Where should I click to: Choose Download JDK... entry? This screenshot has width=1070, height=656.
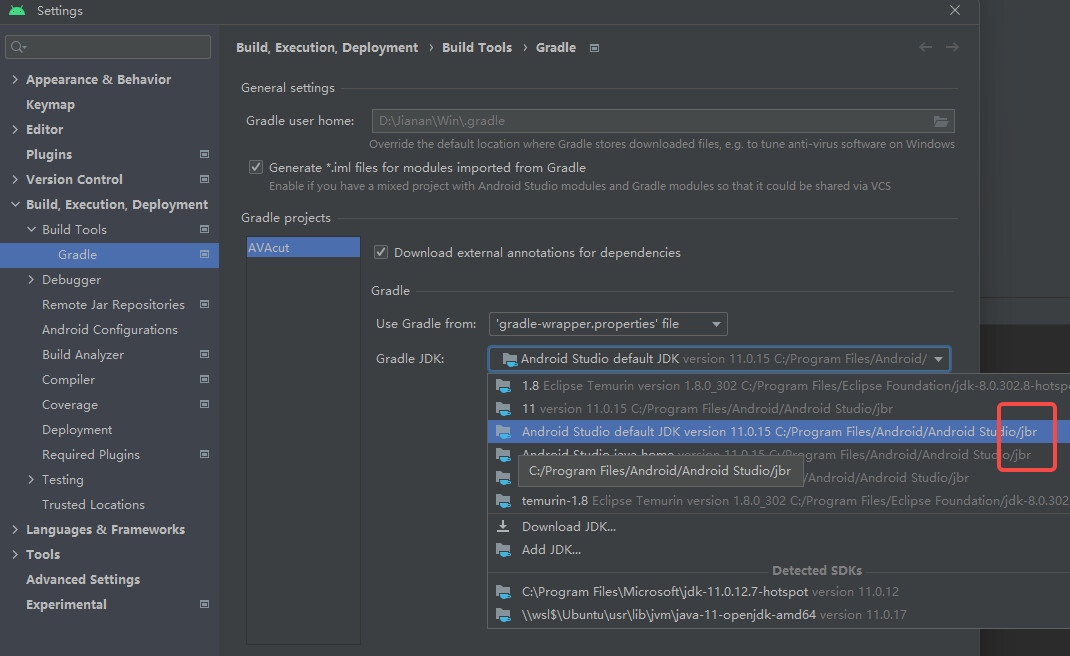779,526
